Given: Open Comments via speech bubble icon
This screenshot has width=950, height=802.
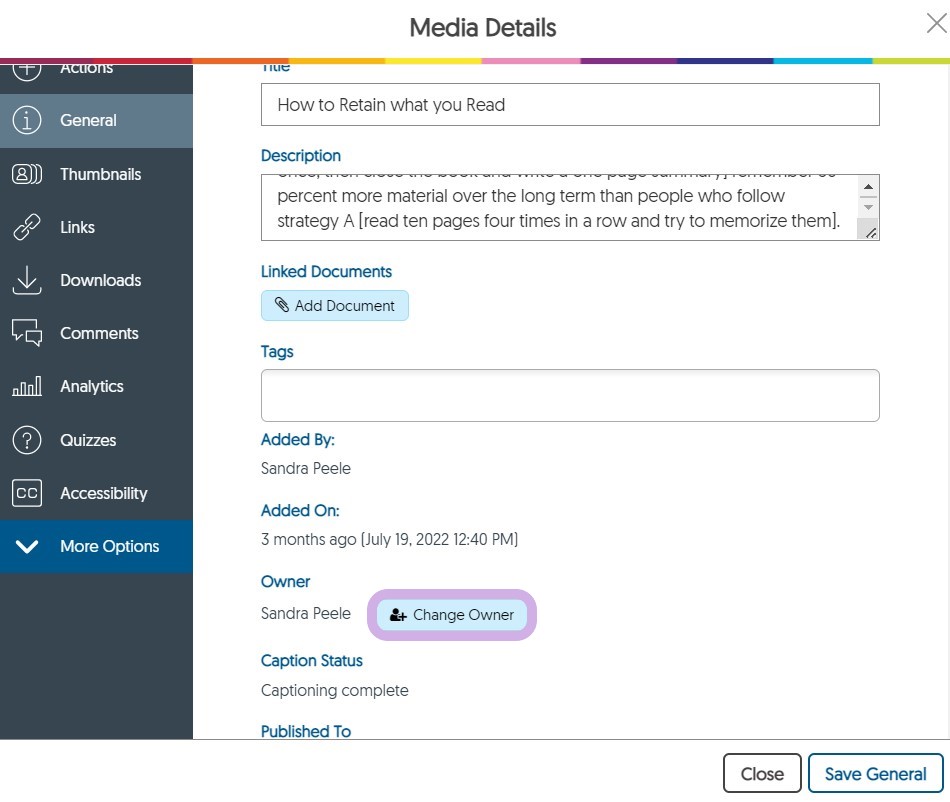Looking at the screenshot, I should click(x=27, y=334).
